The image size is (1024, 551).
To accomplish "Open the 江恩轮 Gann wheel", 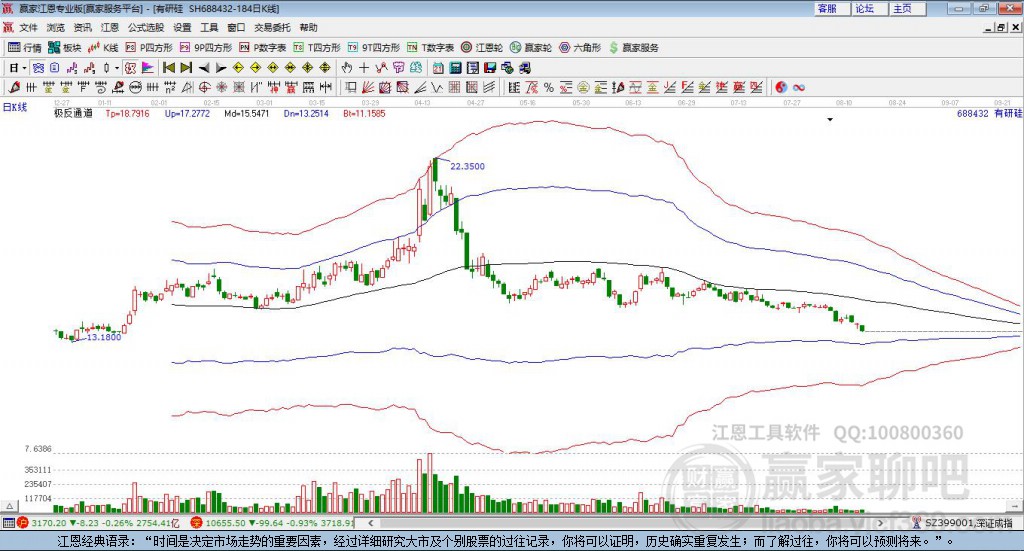I will coord(482,48).
